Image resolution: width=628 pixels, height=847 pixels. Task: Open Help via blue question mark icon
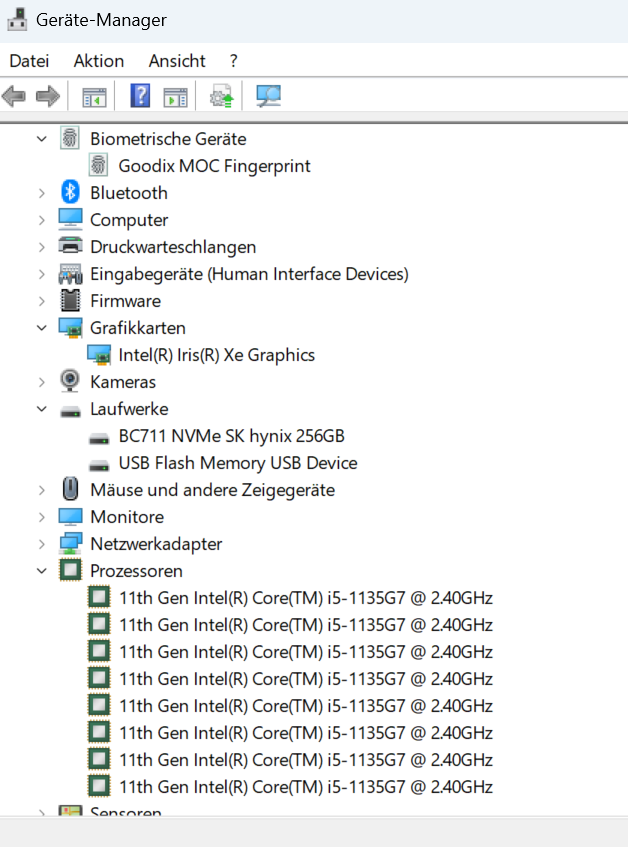click(x=140, y=96)
